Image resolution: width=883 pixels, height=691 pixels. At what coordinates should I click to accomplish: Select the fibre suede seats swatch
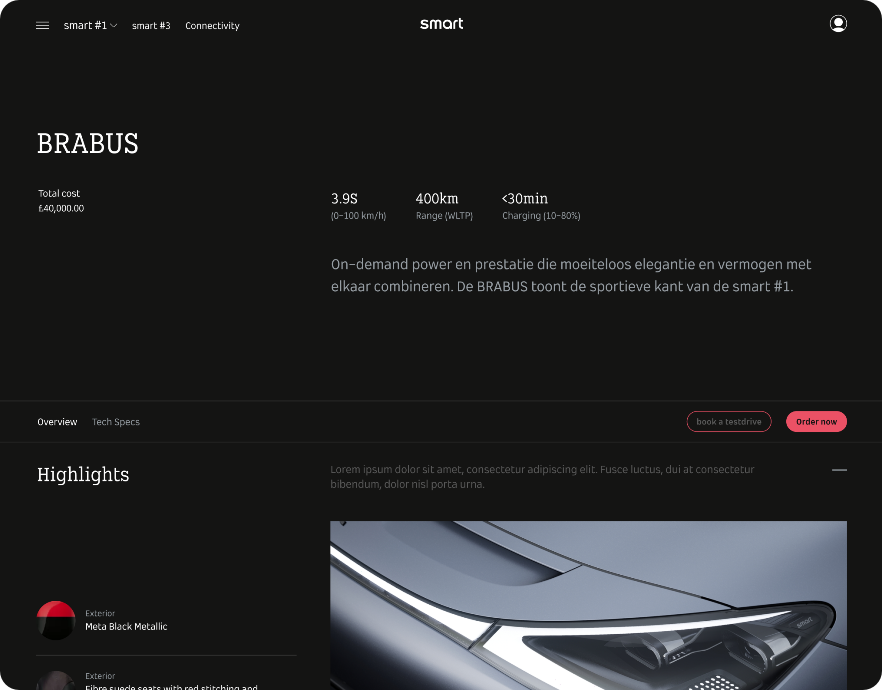pos(56,680)
